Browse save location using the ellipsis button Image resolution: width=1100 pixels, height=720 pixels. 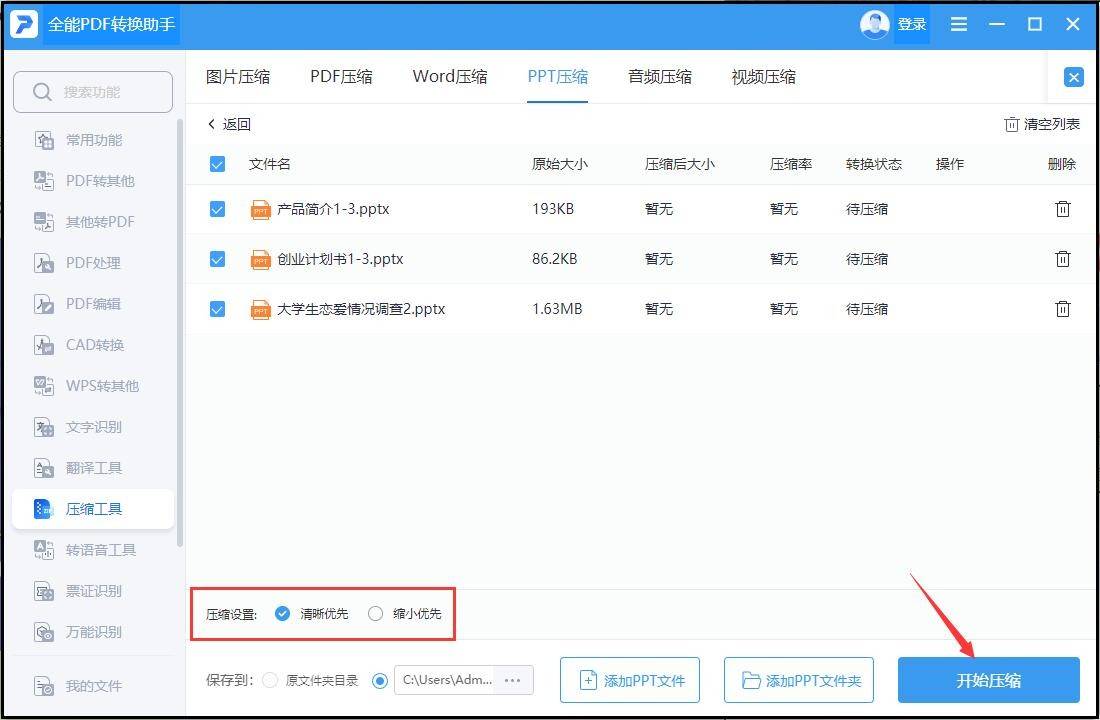click(x=513, y=680)
